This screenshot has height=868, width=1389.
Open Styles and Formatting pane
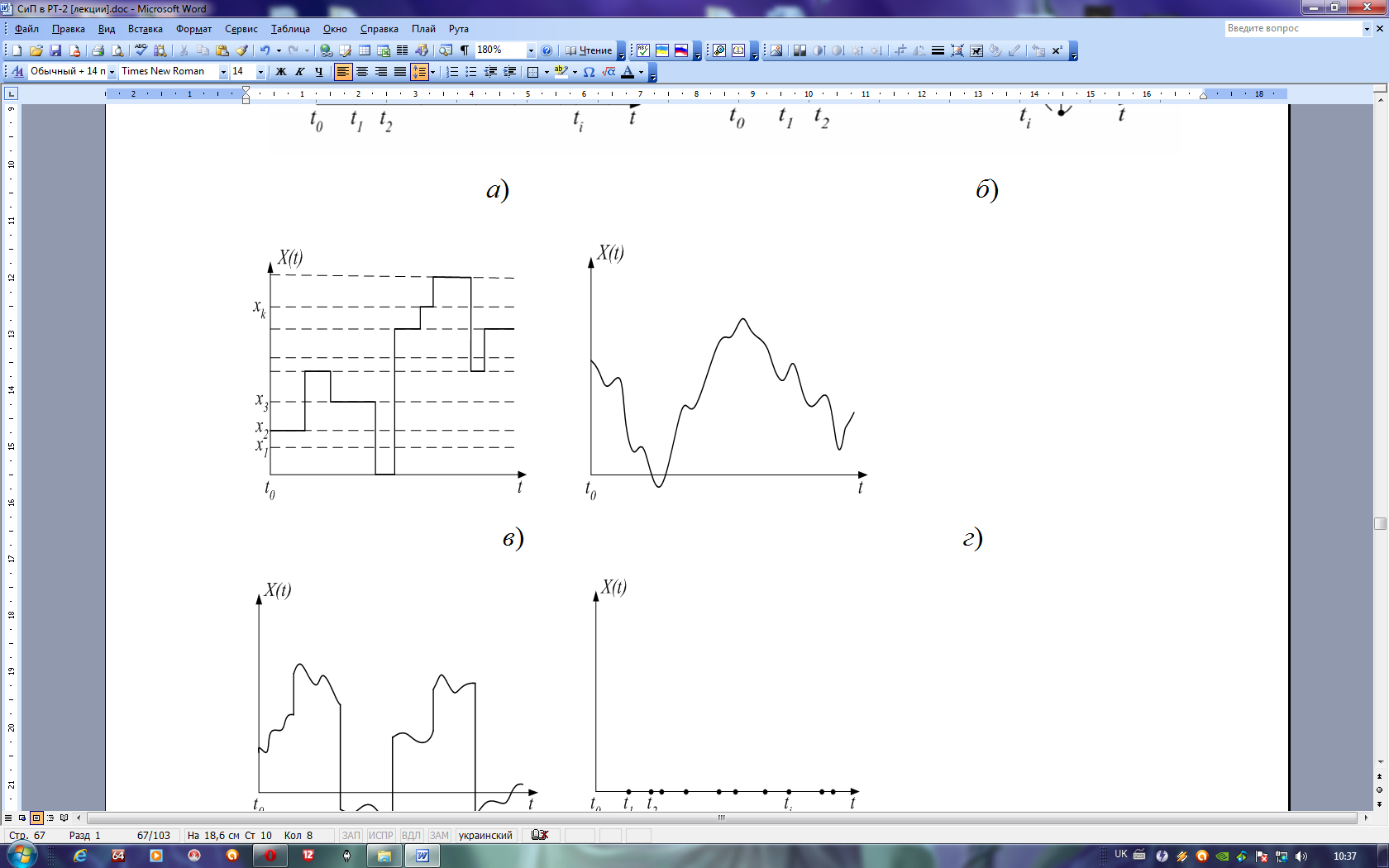point(17,72)
